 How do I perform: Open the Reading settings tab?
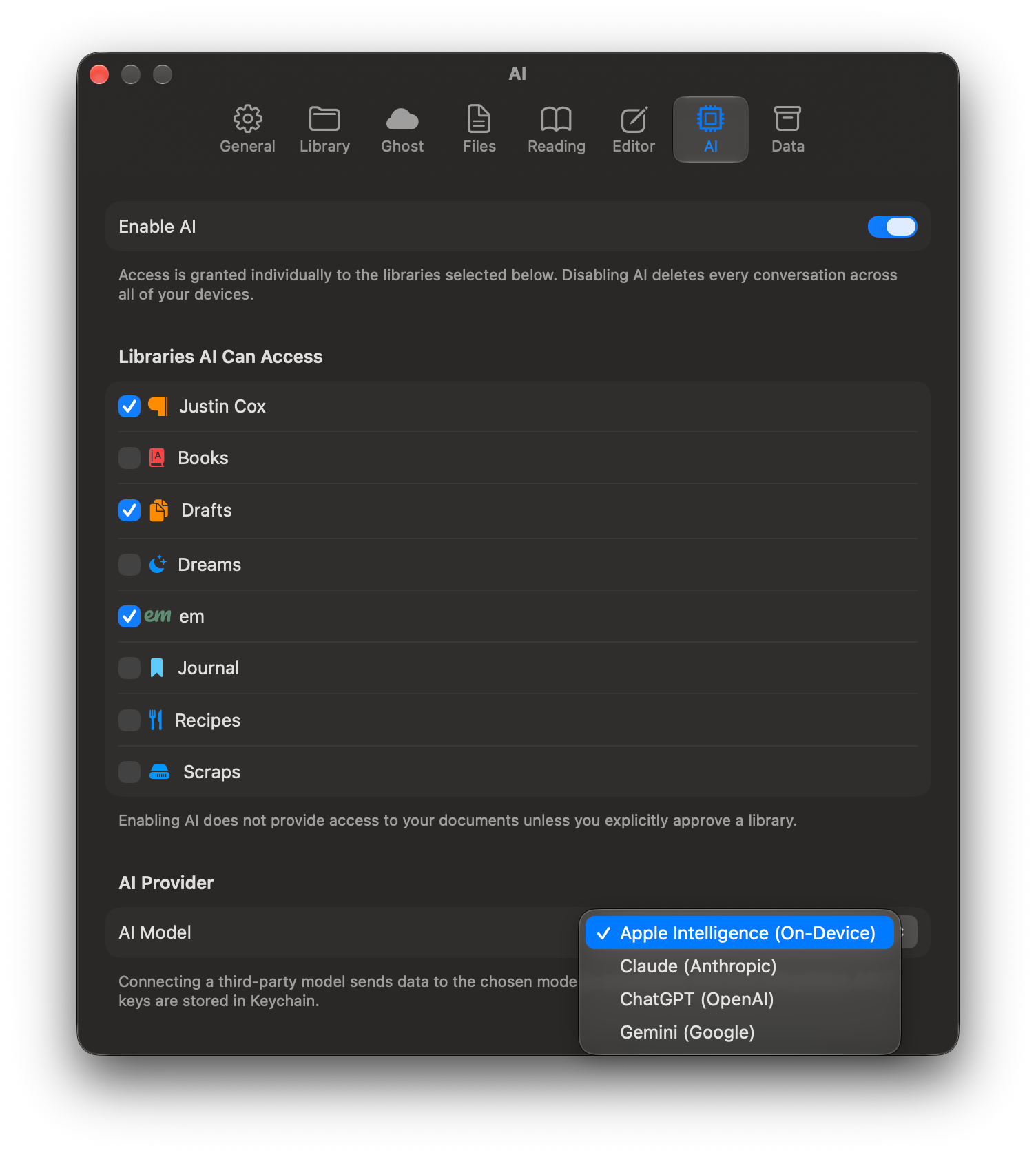[557, 129]
